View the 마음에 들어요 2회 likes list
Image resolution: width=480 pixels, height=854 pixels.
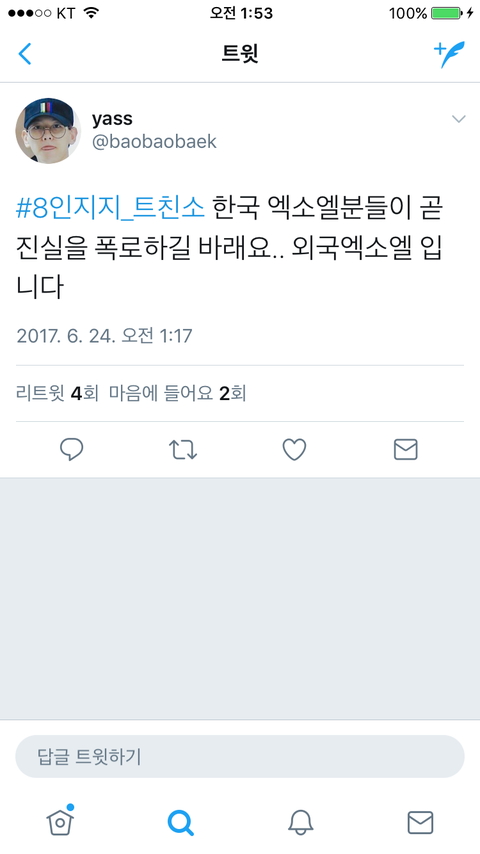coord(178,393)
